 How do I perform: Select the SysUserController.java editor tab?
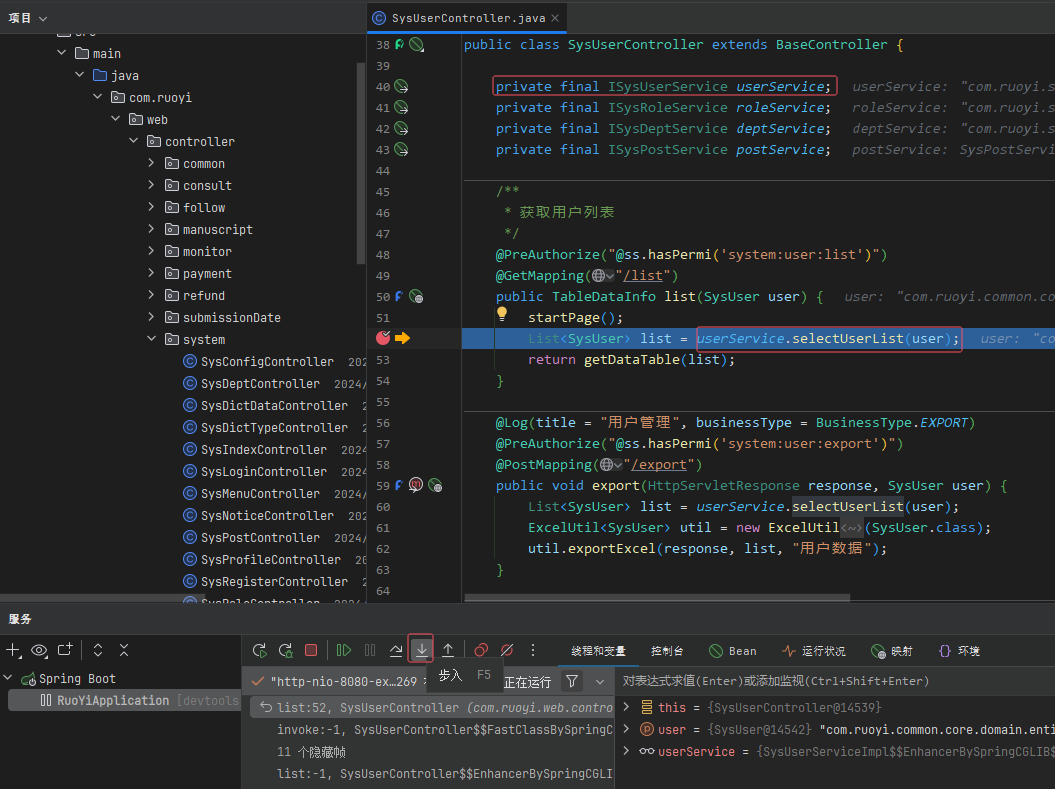468,18
